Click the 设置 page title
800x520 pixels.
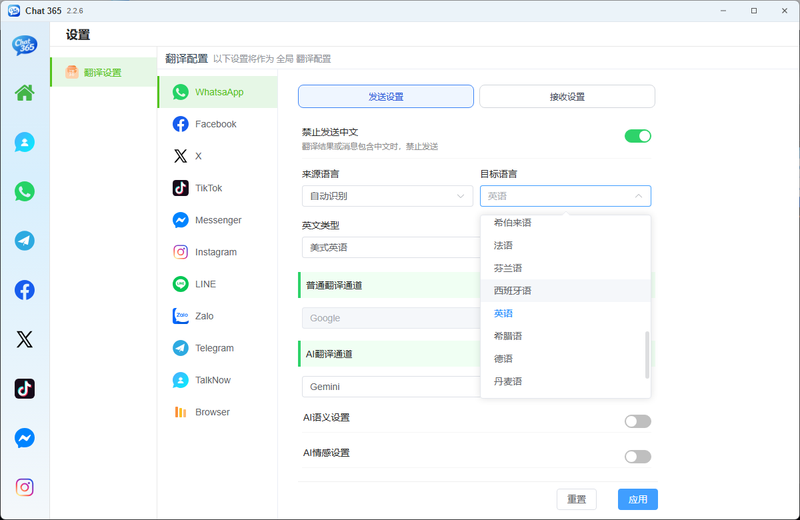[x=78, y=35]
